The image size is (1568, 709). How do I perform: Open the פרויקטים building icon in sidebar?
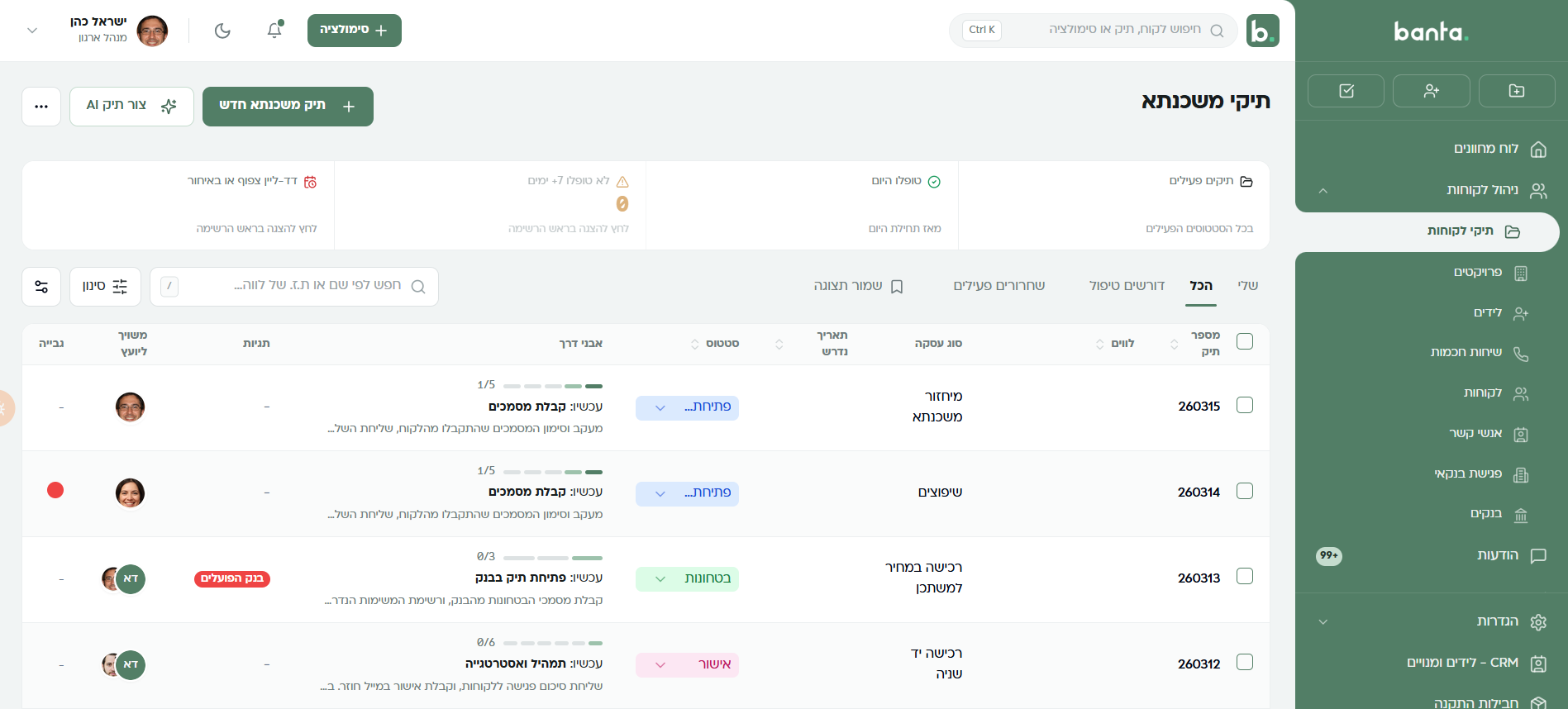(1521, 273)
